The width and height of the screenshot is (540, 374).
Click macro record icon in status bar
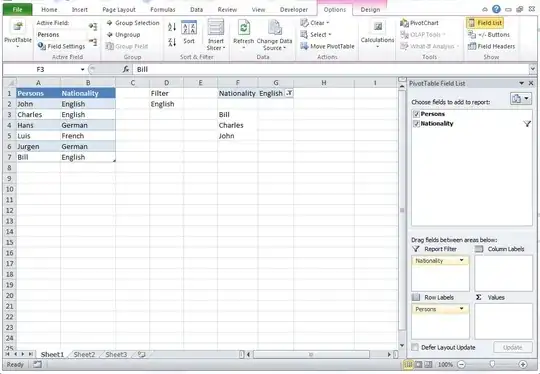click(x=37, y=364)
